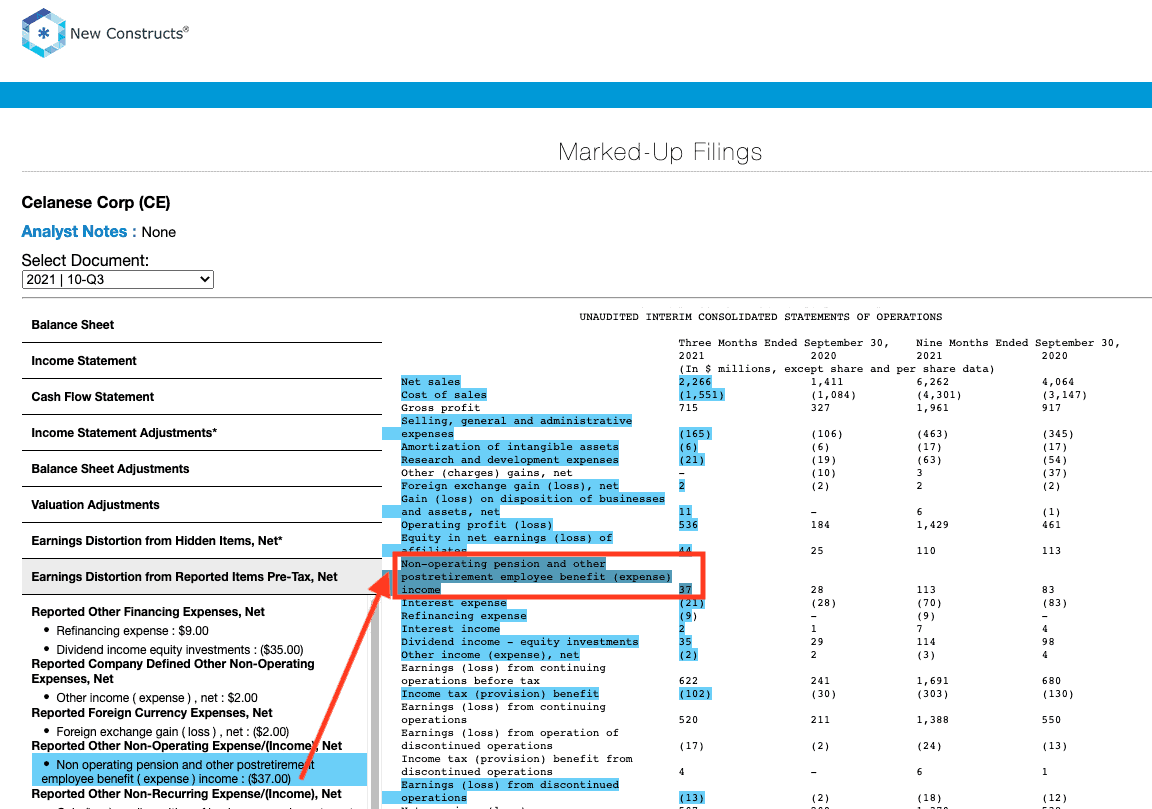The width and height of the screenshot is (1152, 809).
Task: Select highlighted Non operating pension list item
Action: coord(199,772)
